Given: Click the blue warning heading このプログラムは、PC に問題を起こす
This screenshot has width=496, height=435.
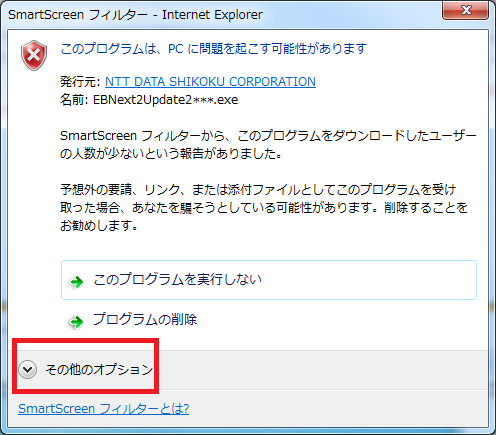Looking at the screenshot, I should tap(214, 49).
